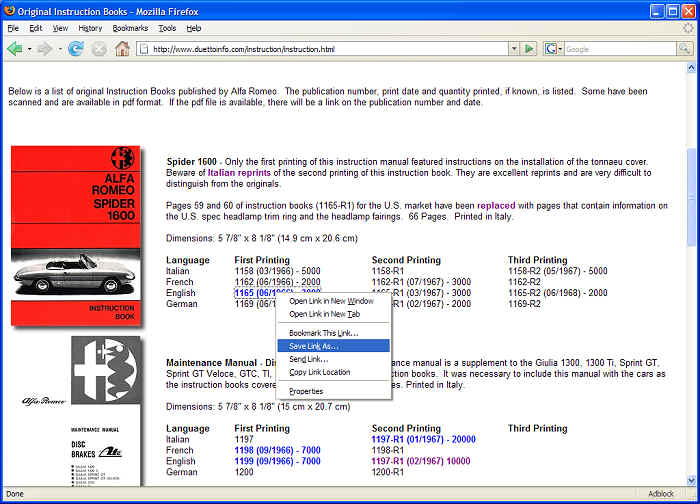Screen dimensions: 700x504
Task: Select Bookmark This Link
Action: pyautogui.click(x=333, y=333)
